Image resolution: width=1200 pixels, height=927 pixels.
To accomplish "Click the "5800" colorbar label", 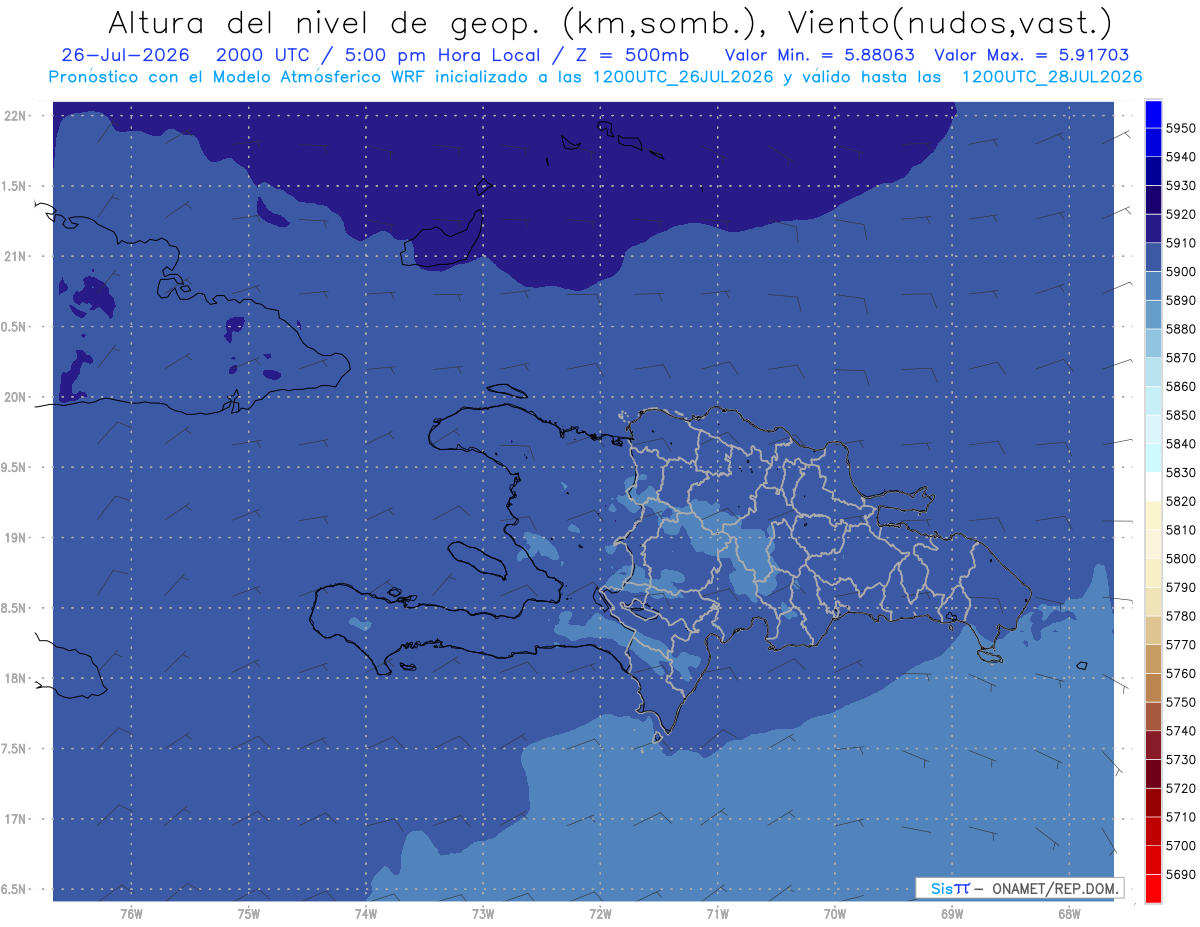I will coord(1181,558).
